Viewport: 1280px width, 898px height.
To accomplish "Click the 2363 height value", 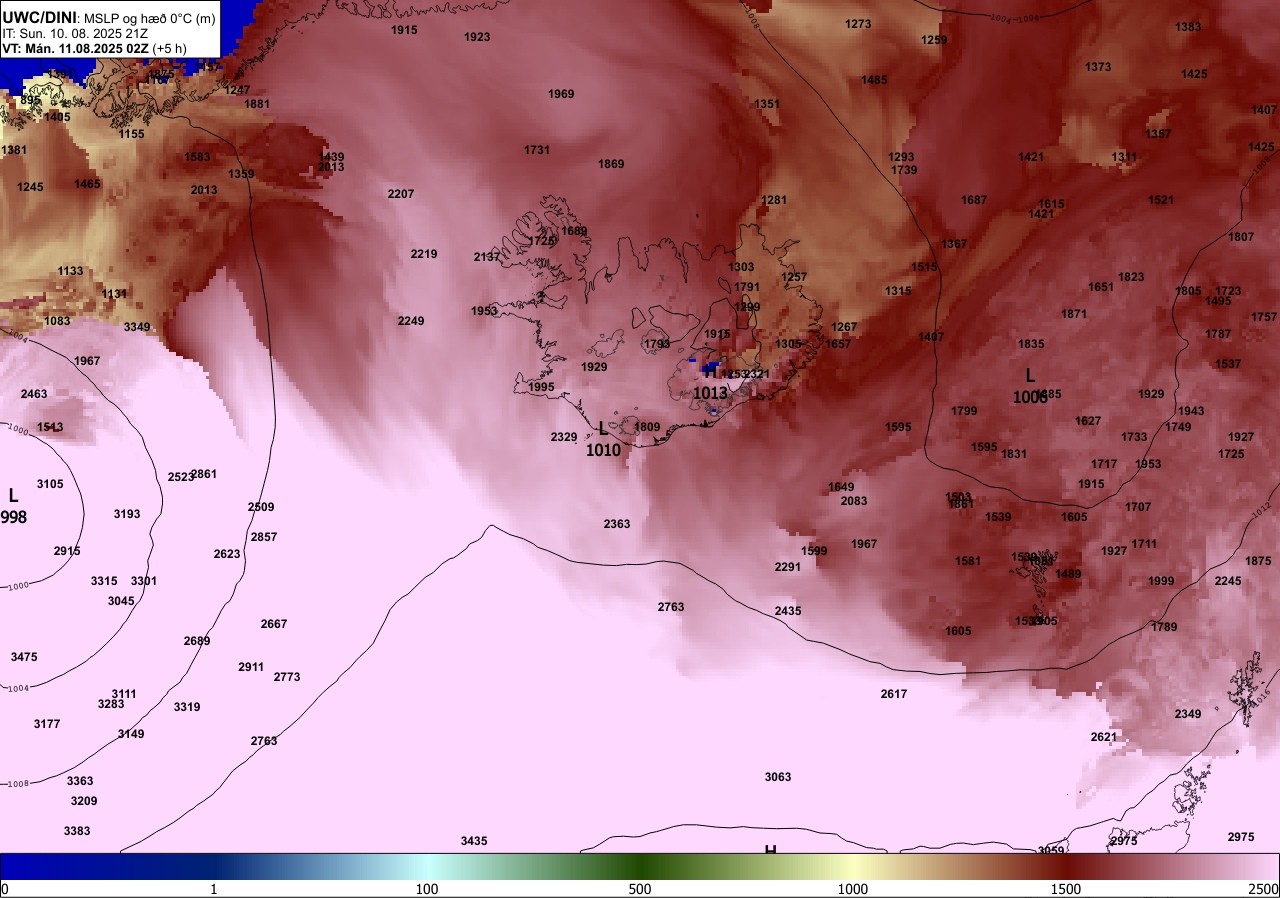I will tap(617, 524).
